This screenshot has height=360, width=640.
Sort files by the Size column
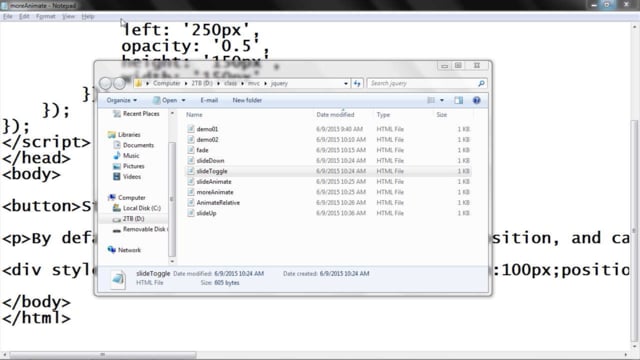coord(442,115)
